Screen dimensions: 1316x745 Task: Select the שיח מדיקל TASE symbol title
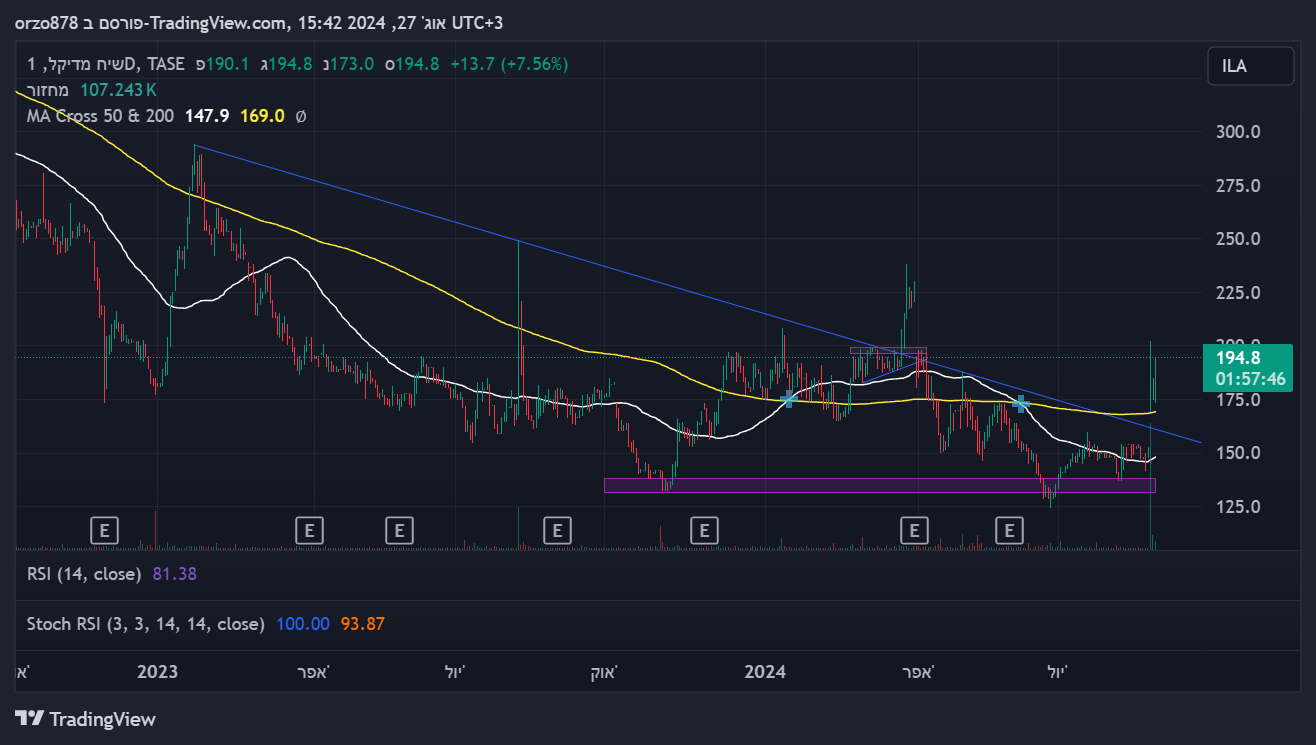coord(106,64)
